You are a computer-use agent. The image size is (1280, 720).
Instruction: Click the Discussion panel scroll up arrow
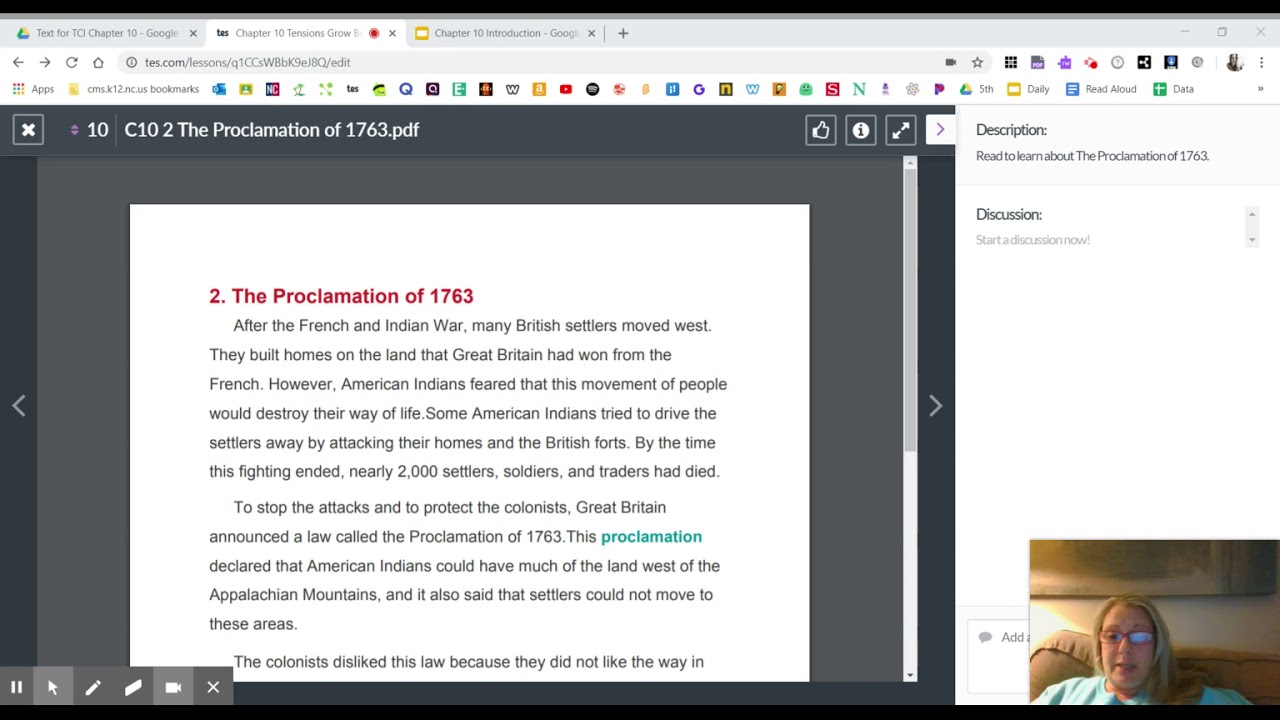[x=1252, y=214]
